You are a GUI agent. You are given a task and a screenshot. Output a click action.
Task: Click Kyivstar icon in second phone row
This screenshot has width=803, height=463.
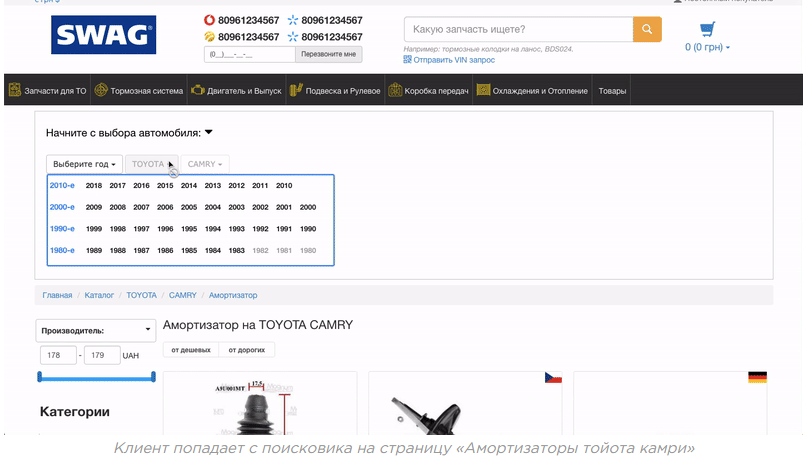pos(292,36)
